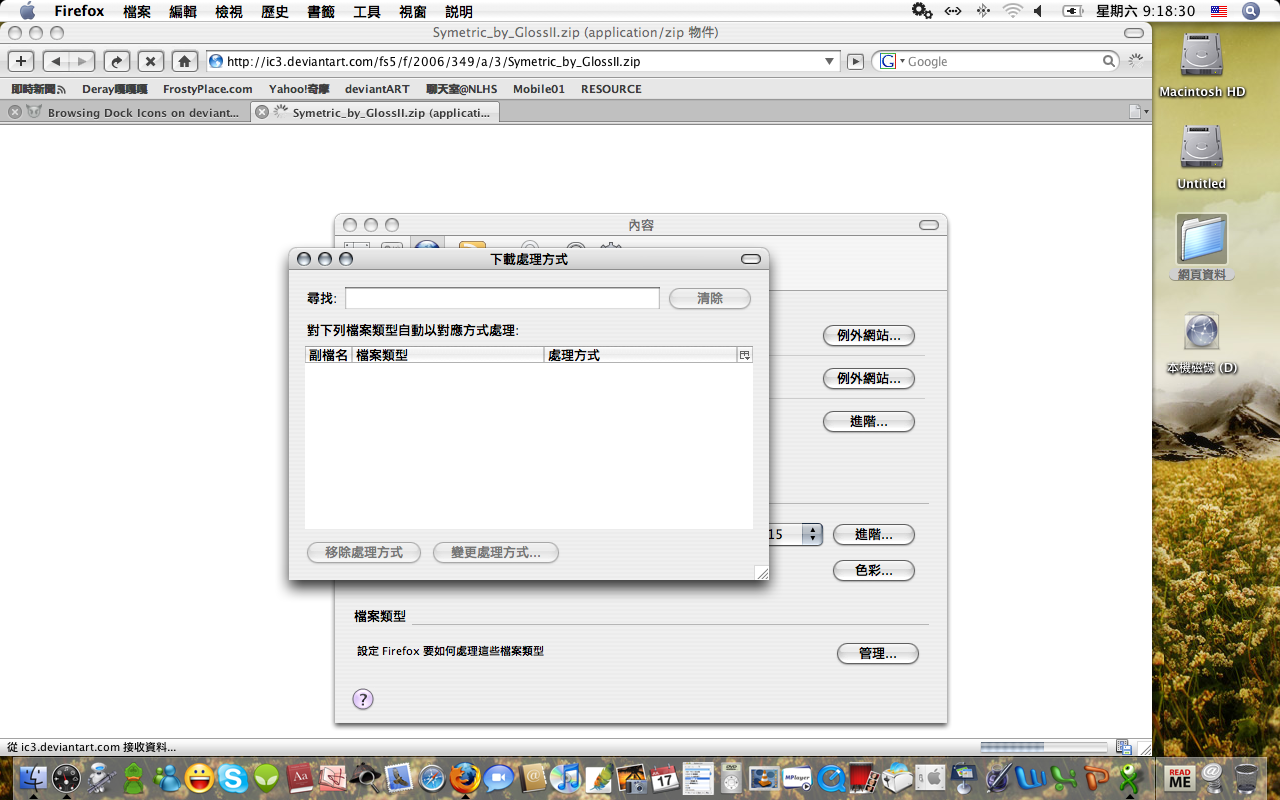Click the Firefox address bar
The height and width of the screenshot is (800, 1280).
pos(522,61)
